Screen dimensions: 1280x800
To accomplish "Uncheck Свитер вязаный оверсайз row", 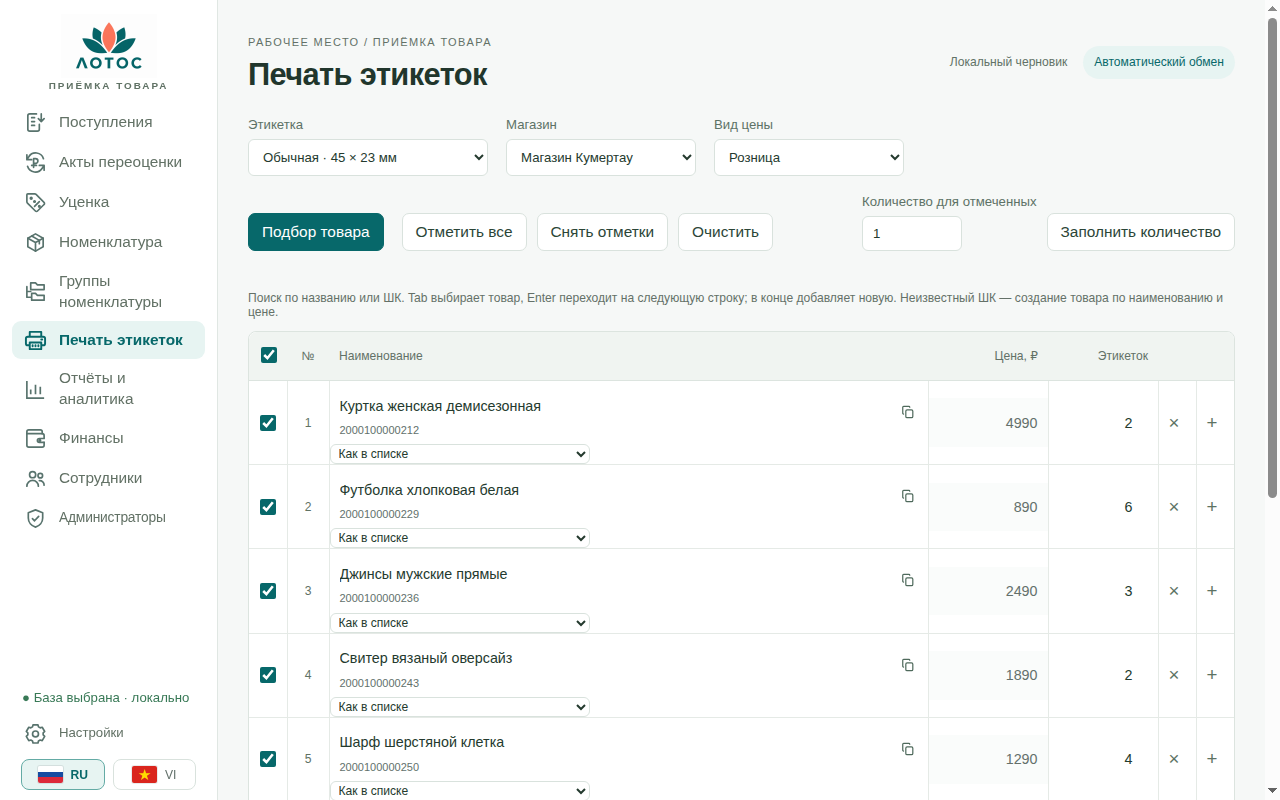I will click(x=268, y=675).
